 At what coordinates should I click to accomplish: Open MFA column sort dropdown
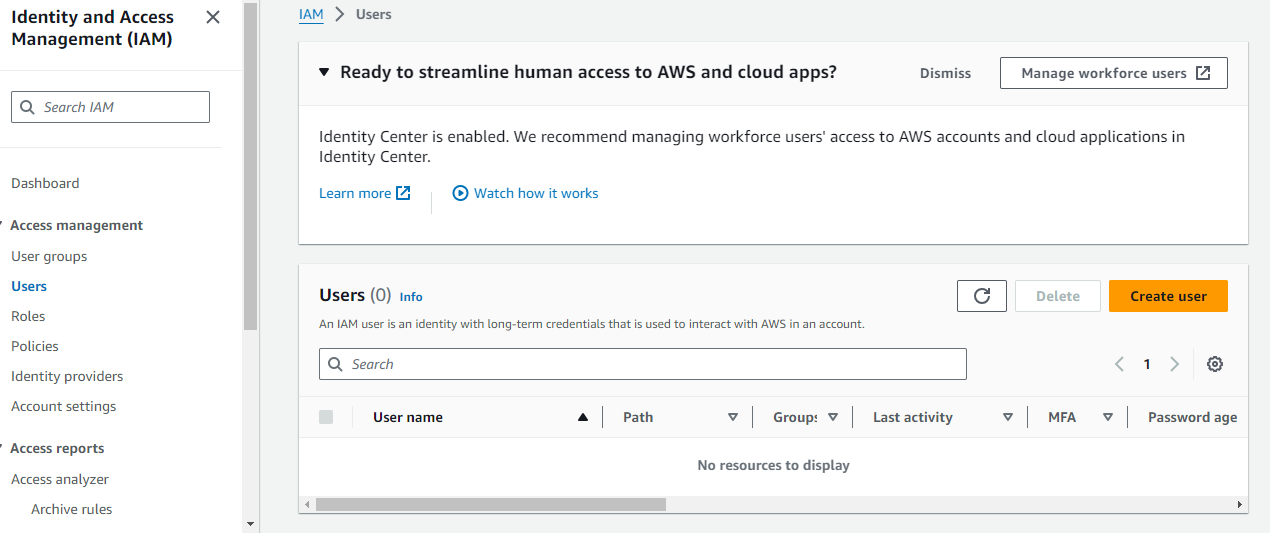pyautogui.click(x=1108, y=417)
